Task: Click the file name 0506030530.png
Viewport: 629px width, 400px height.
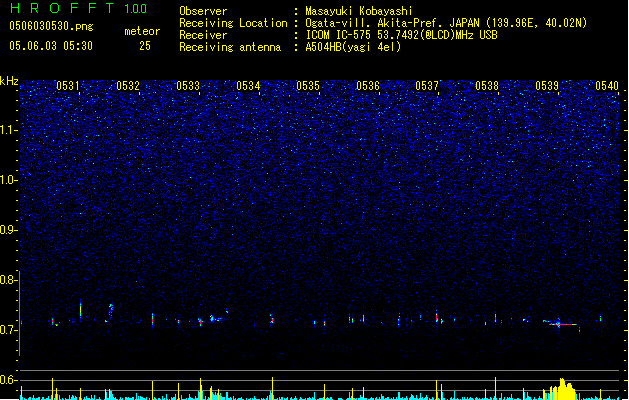Action: pos(51,26)
